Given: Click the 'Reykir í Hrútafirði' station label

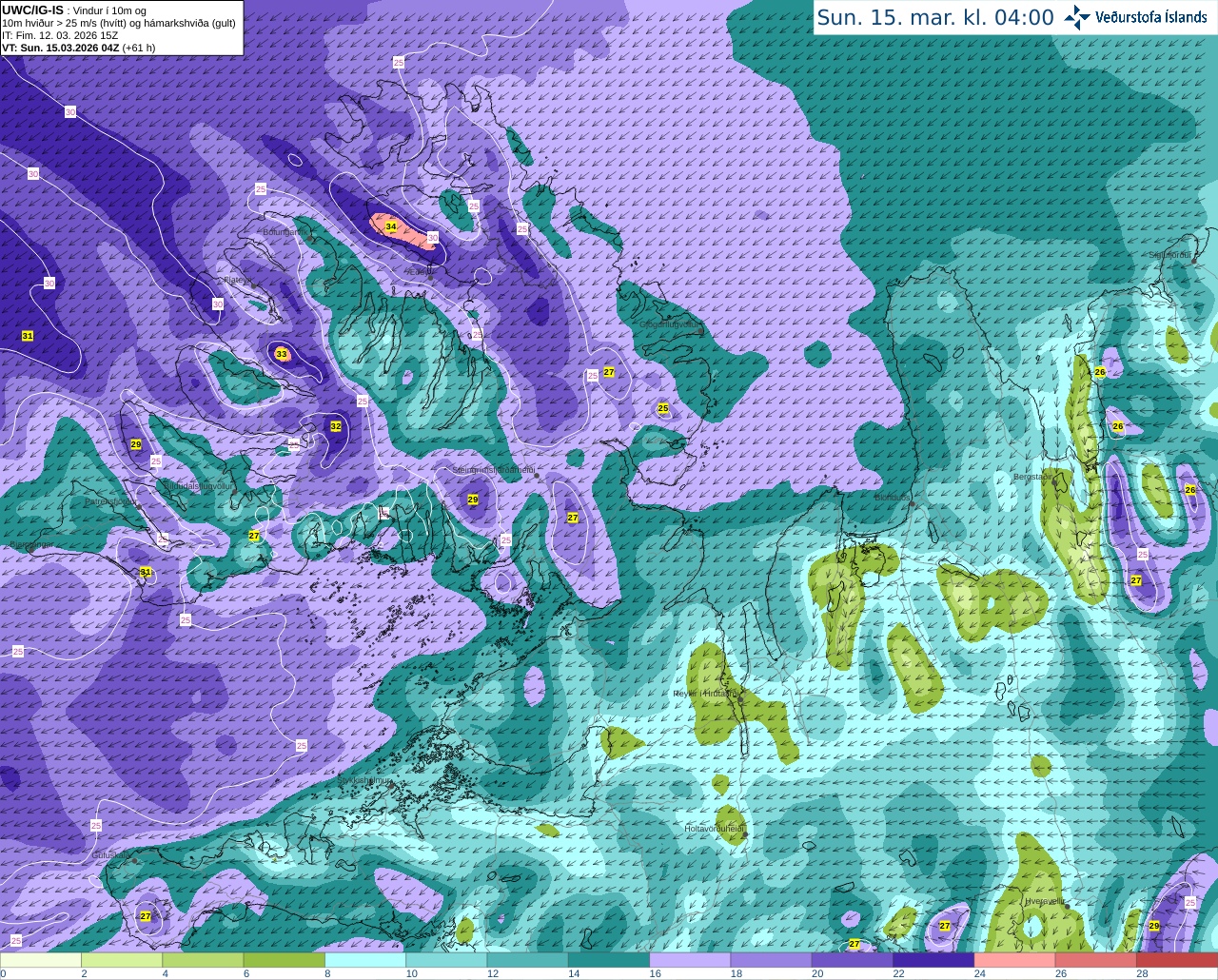Looking at the screenshot, I should (705, 694).
